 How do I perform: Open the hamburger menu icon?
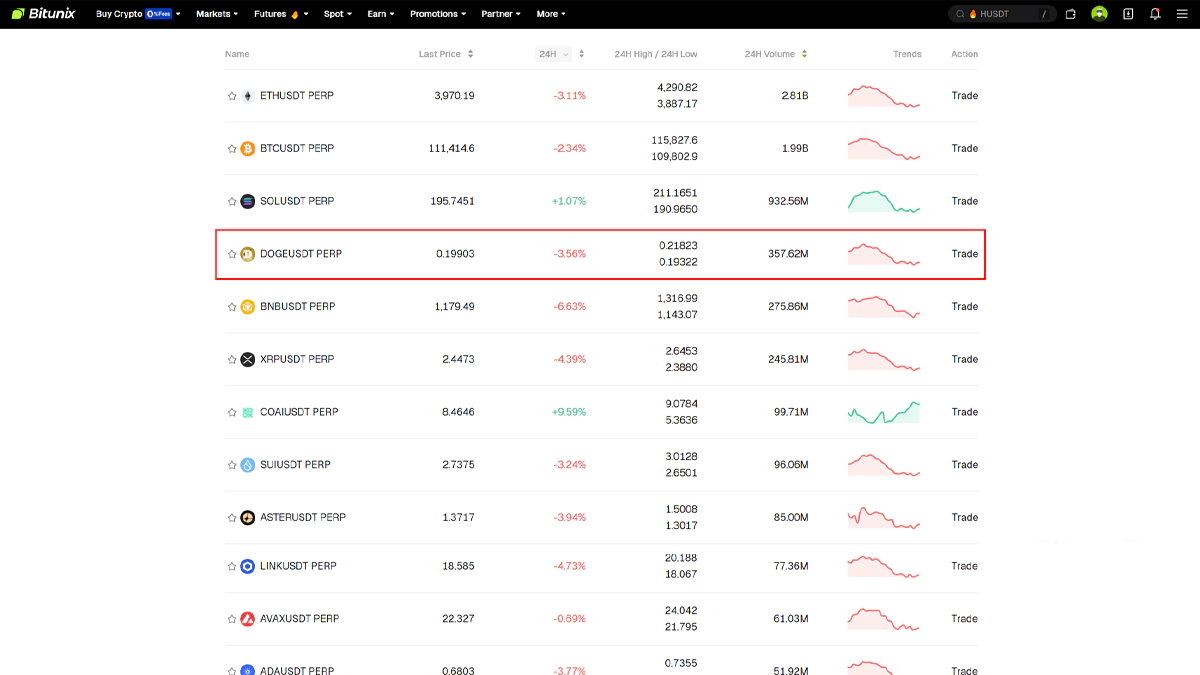[1182, 14]
